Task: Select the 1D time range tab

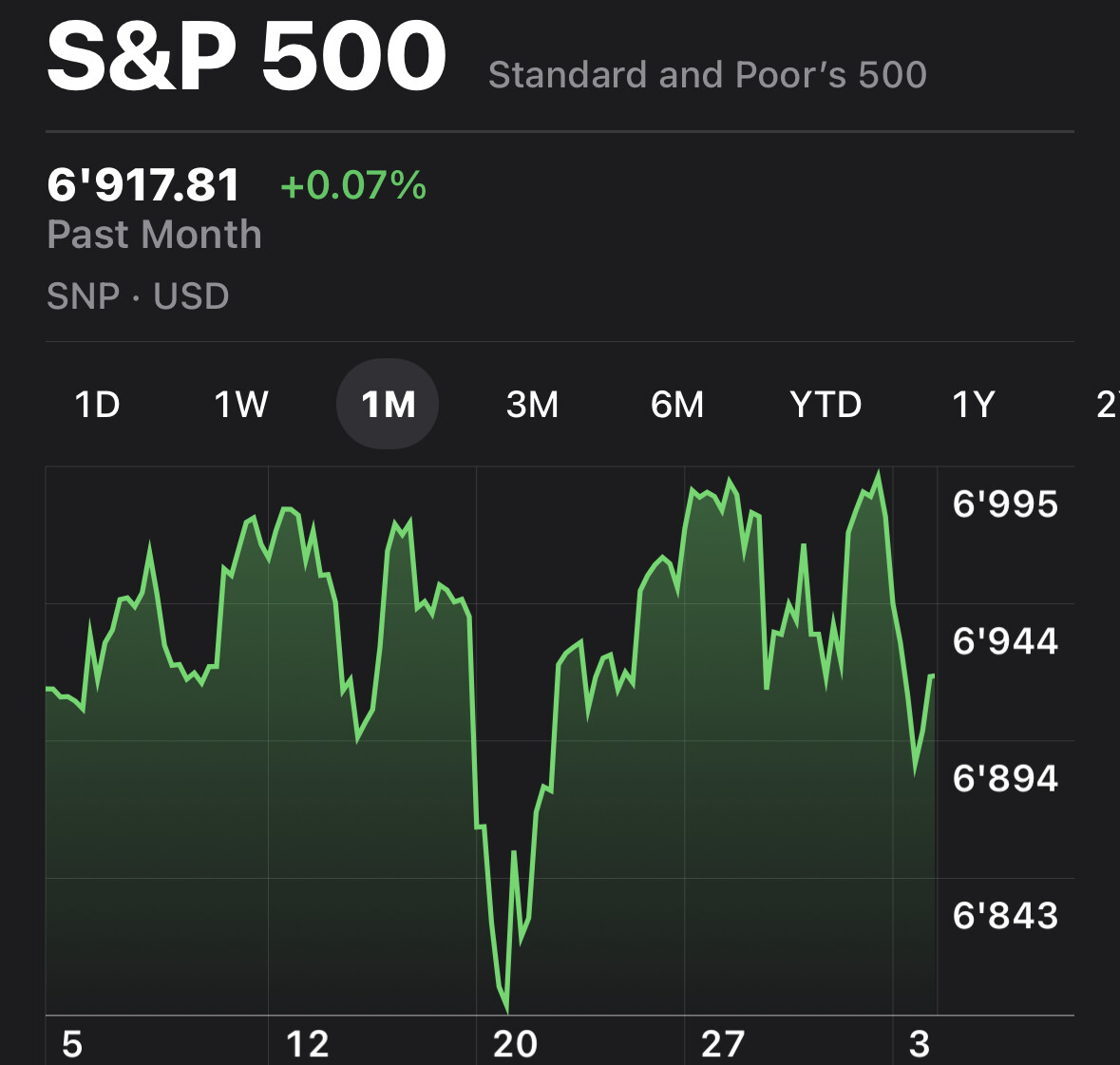Action: 97,405
